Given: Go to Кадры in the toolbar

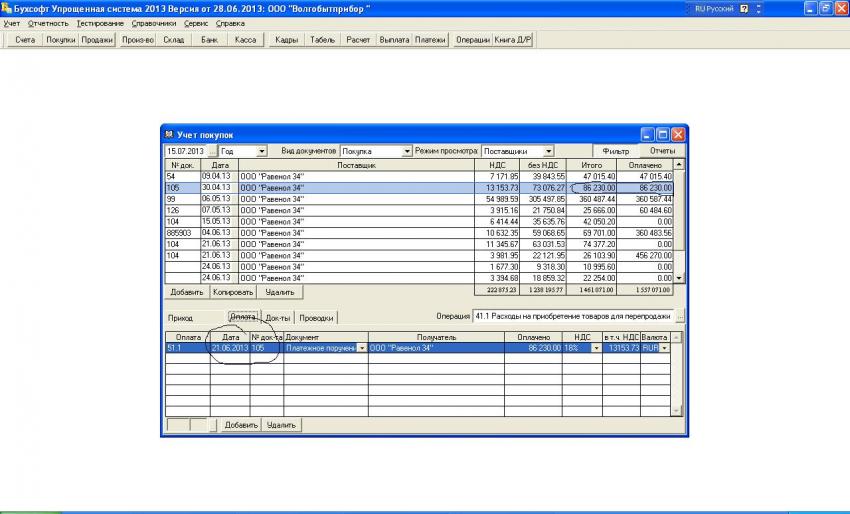Looking at the screenshot, I should (286, 40).
